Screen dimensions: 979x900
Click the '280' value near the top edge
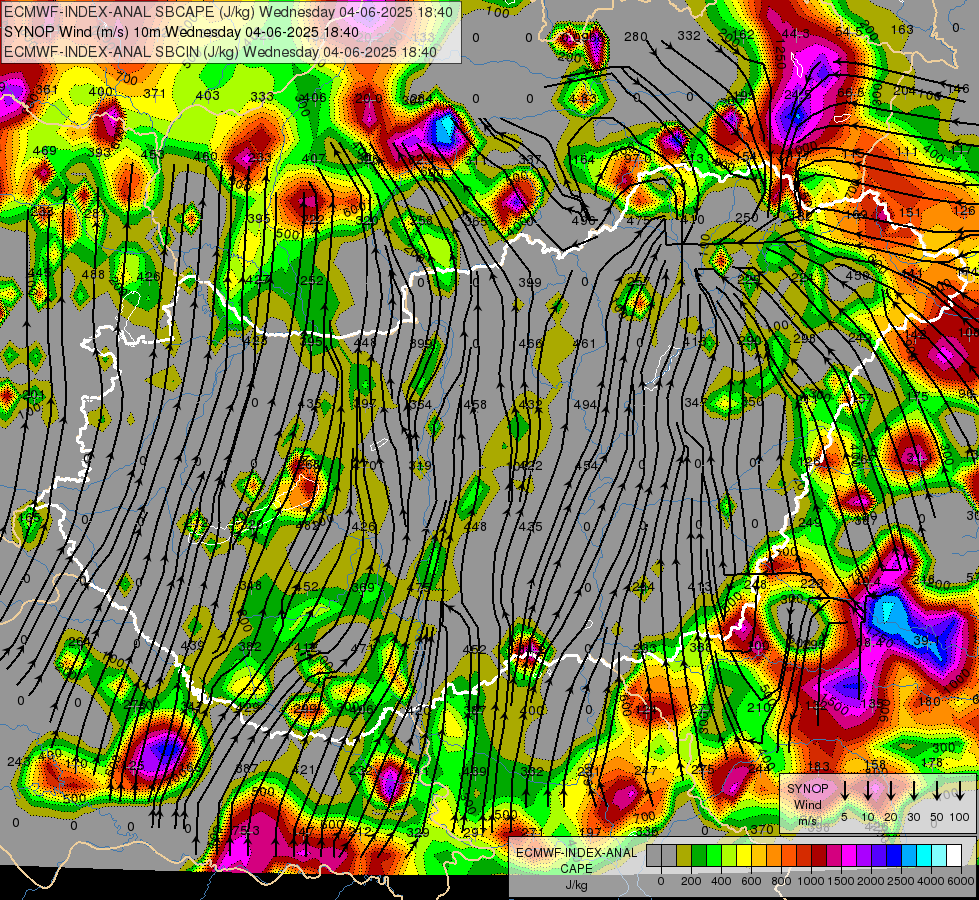click(636, 37)
